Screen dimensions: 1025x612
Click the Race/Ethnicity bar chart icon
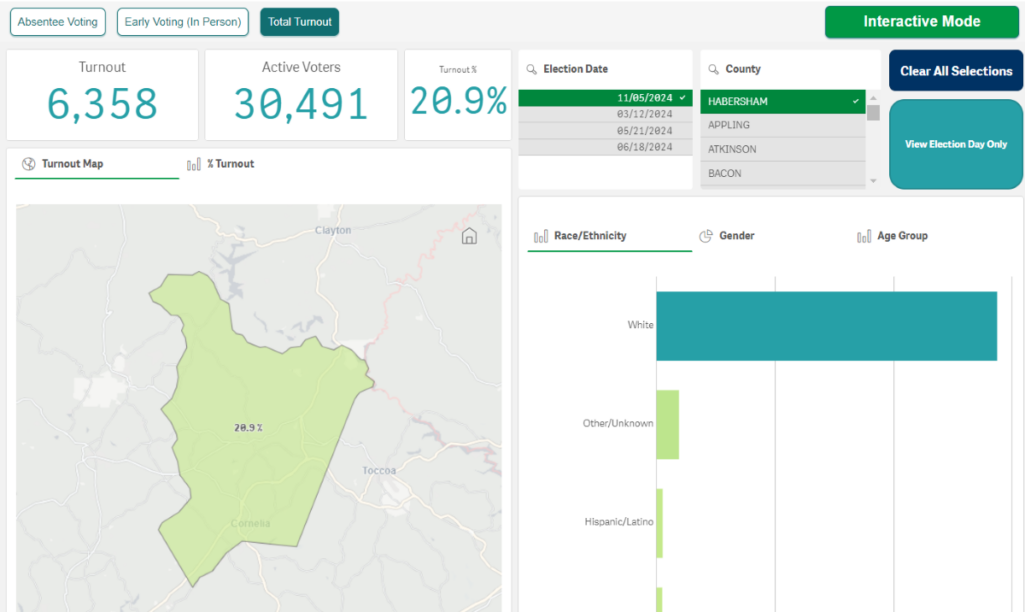(x=541, y=236)
